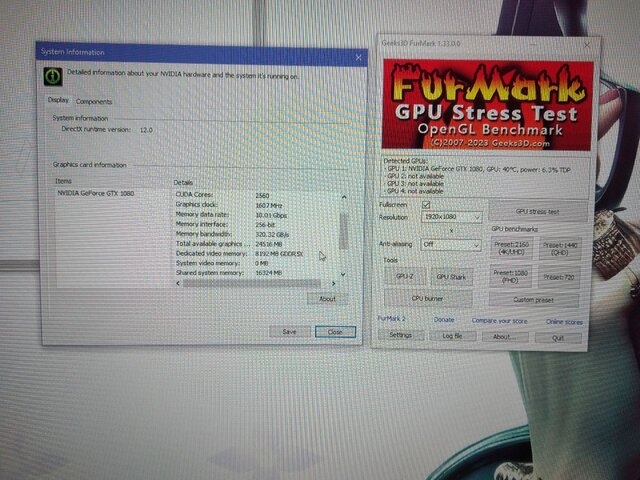The width and height of the screenshot is (640, 480).
Task: Open the Online scores link
Action: [x=564, y=322]
